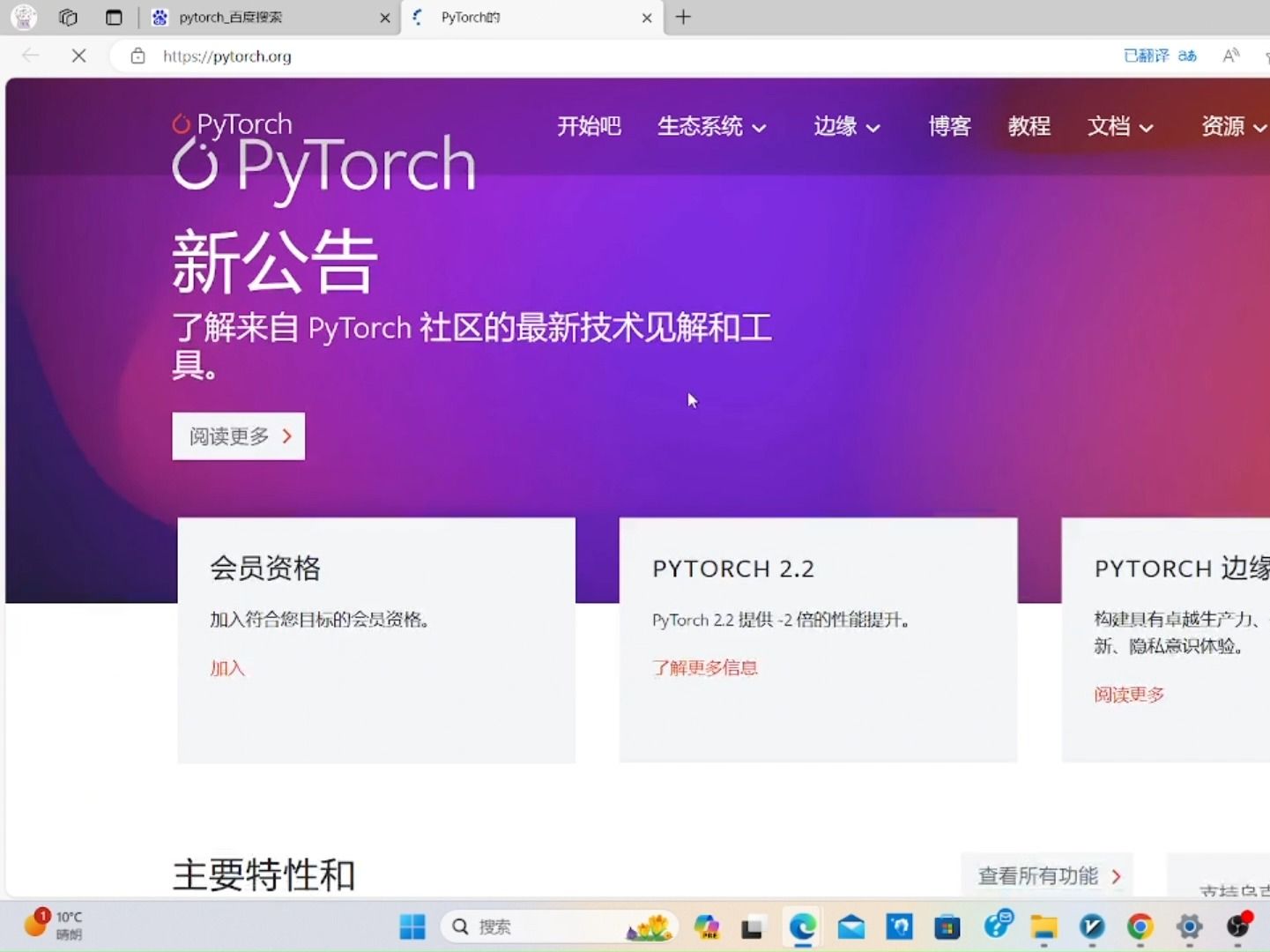The height and width of the screenshot is (952, 1270).
Task: Launch Google Chrome from the taskbar
Action: coord(1140,926)
